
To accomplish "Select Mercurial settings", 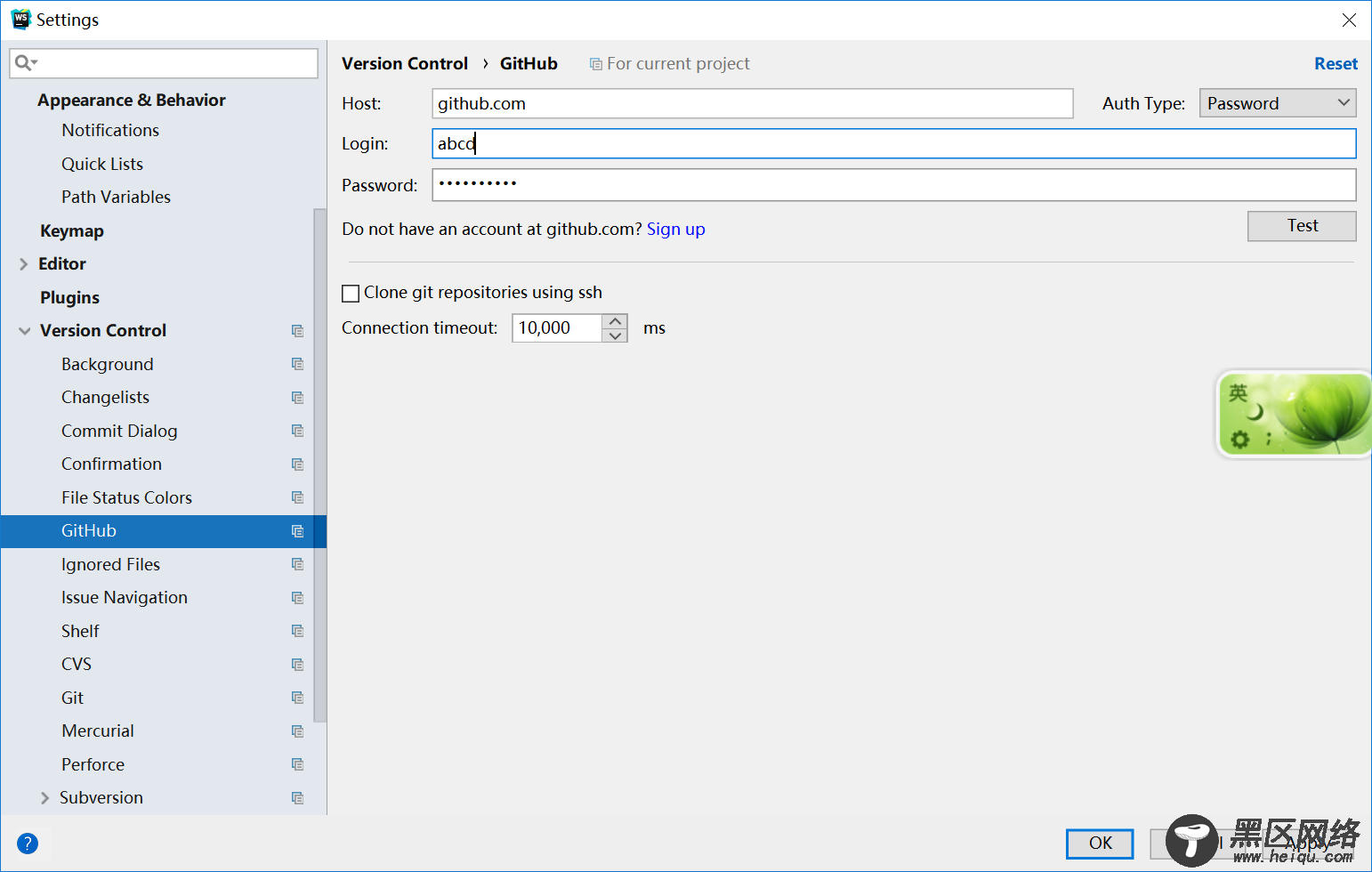I will pos(98,731).
